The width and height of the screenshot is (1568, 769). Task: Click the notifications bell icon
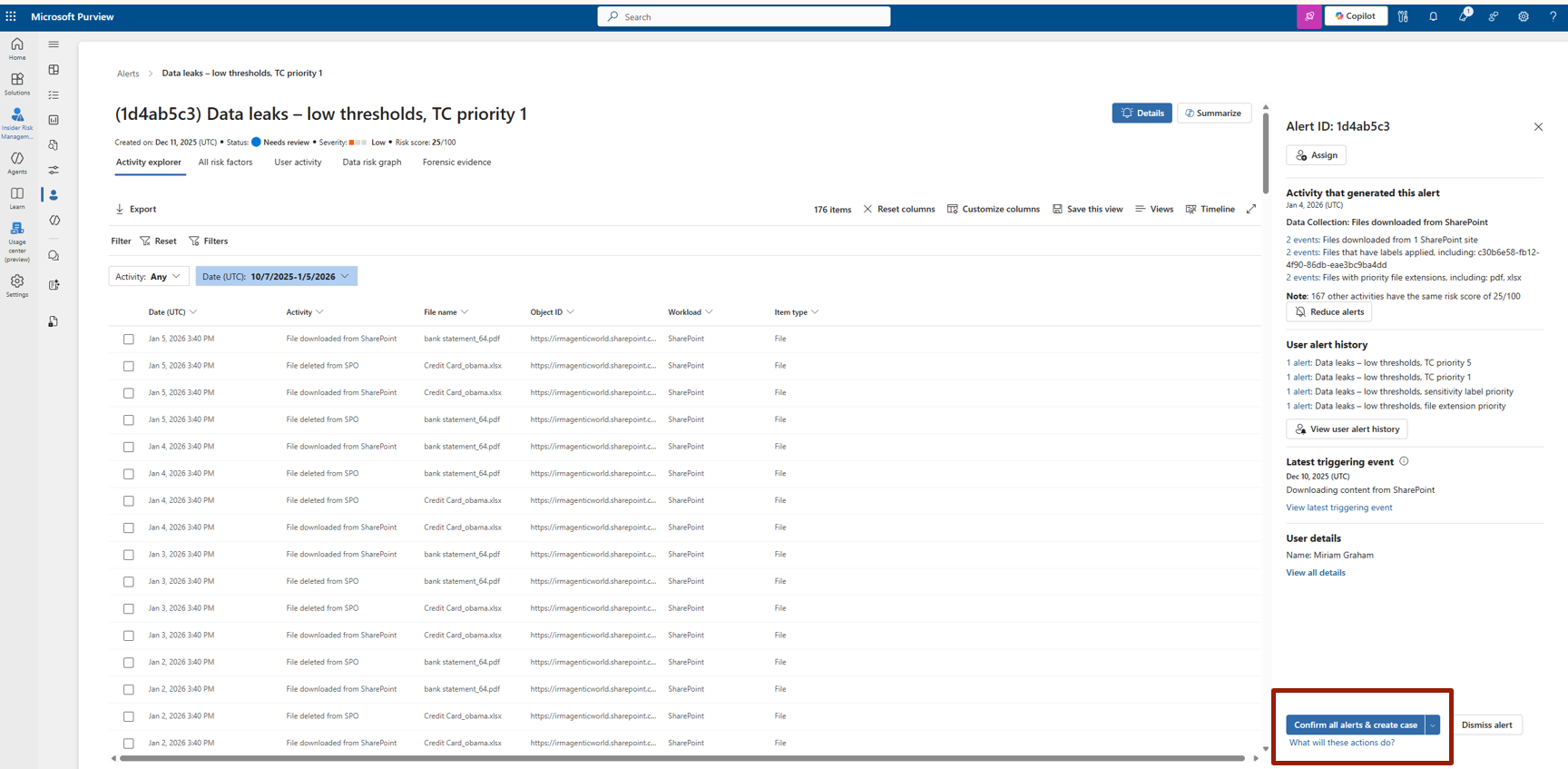click(x=1433, y=16)
